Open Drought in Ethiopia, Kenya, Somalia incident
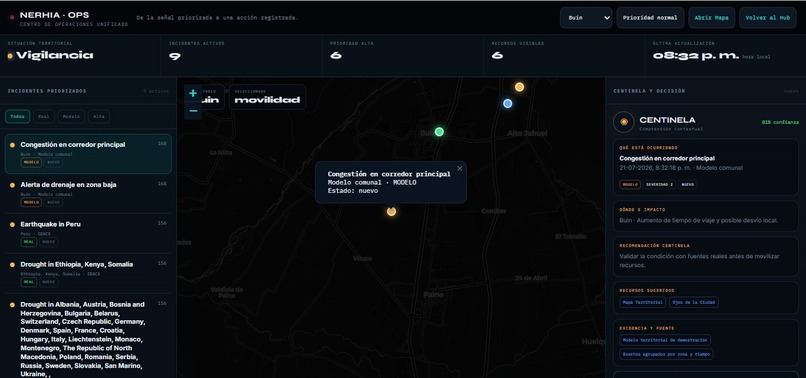This screenshot has height=378, width=806. (88, 273)
